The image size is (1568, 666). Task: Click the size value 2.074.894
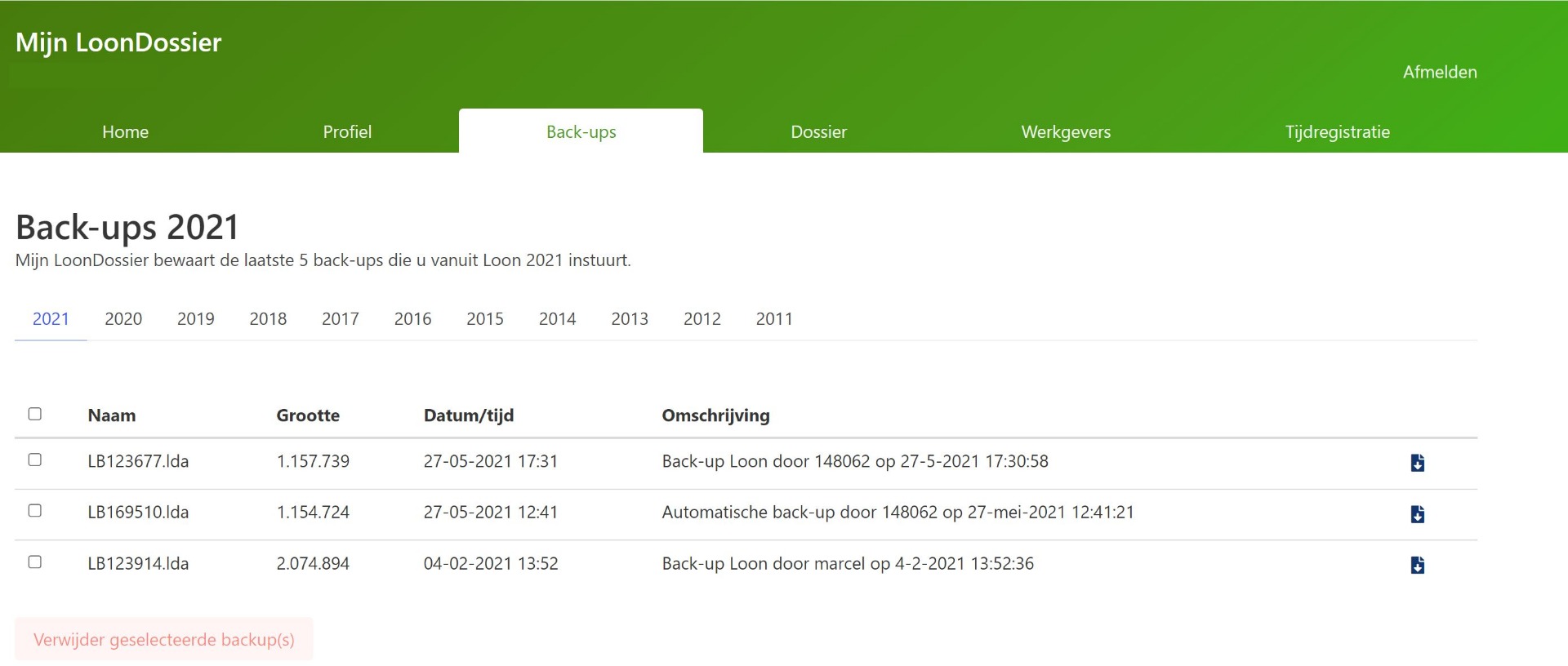313,563
